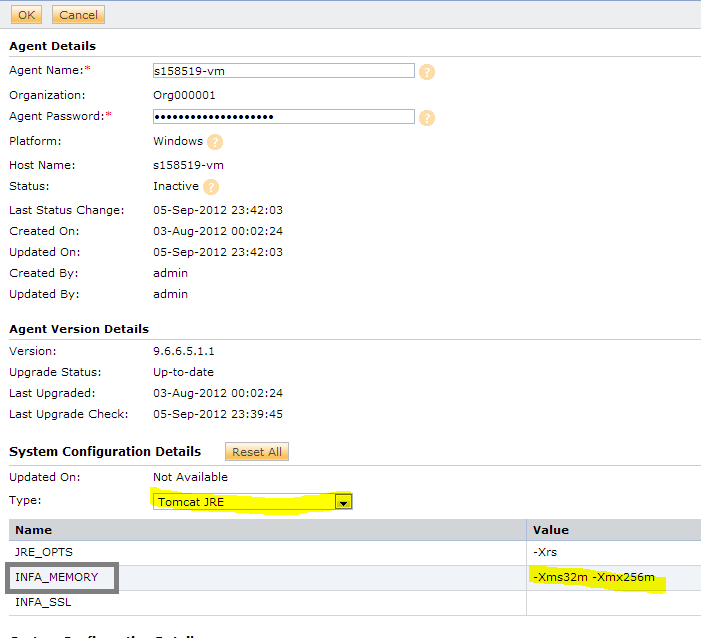
Task: Click the Created By admin value
Action: pyautogui.click(x=170, y=273)
